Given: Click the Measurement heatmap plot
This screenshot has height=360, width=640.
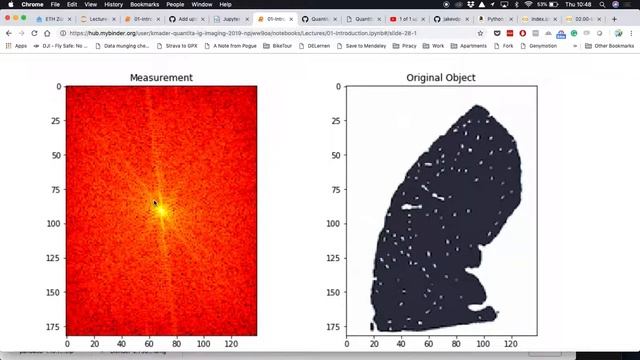Looking at the screenshot, I should [162, 211].
